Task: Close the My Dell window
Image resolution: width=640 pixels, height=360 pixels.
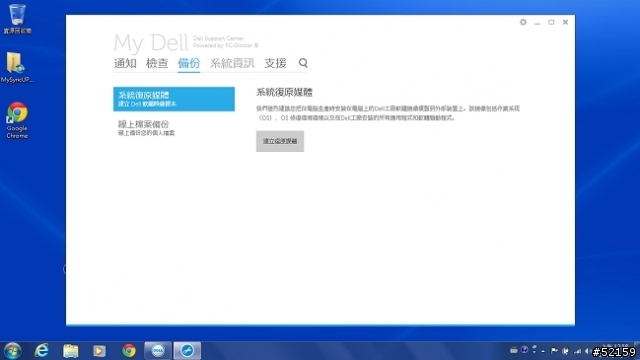Action: (565, 22)
